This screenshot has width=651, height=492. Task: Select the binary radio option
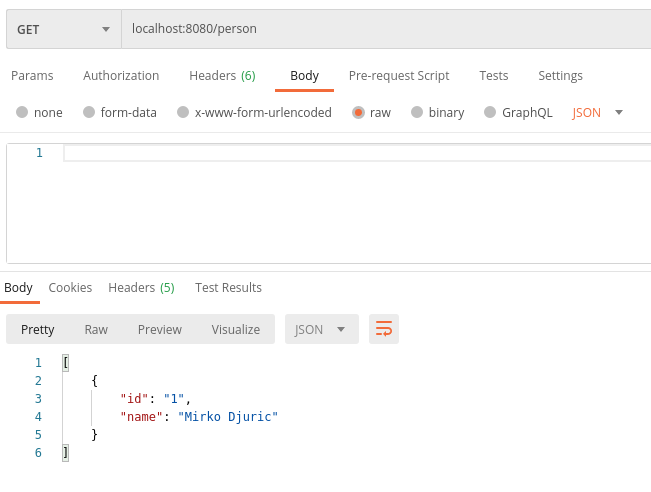coord(417,112)
